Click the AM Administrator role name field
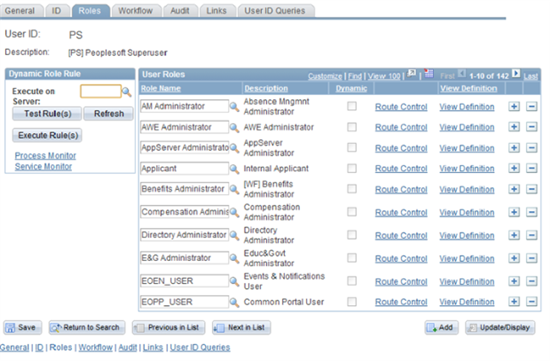This screenshot has width=550, height=361. tap(185, 106)
